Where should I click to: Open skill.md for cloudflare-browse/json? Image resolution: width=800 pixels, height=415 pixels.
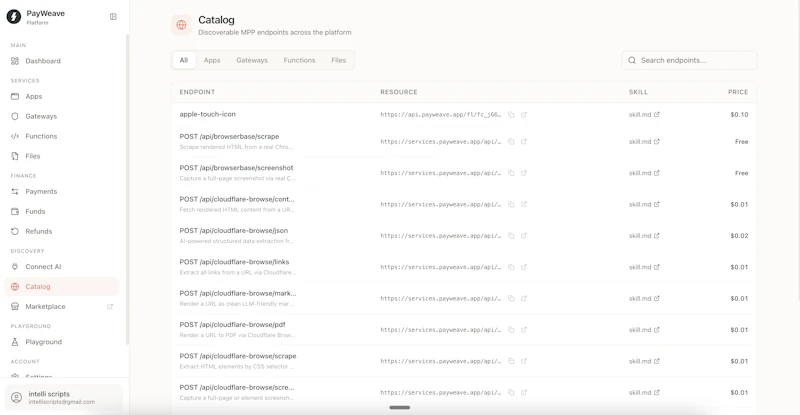(x=644, y=236)
